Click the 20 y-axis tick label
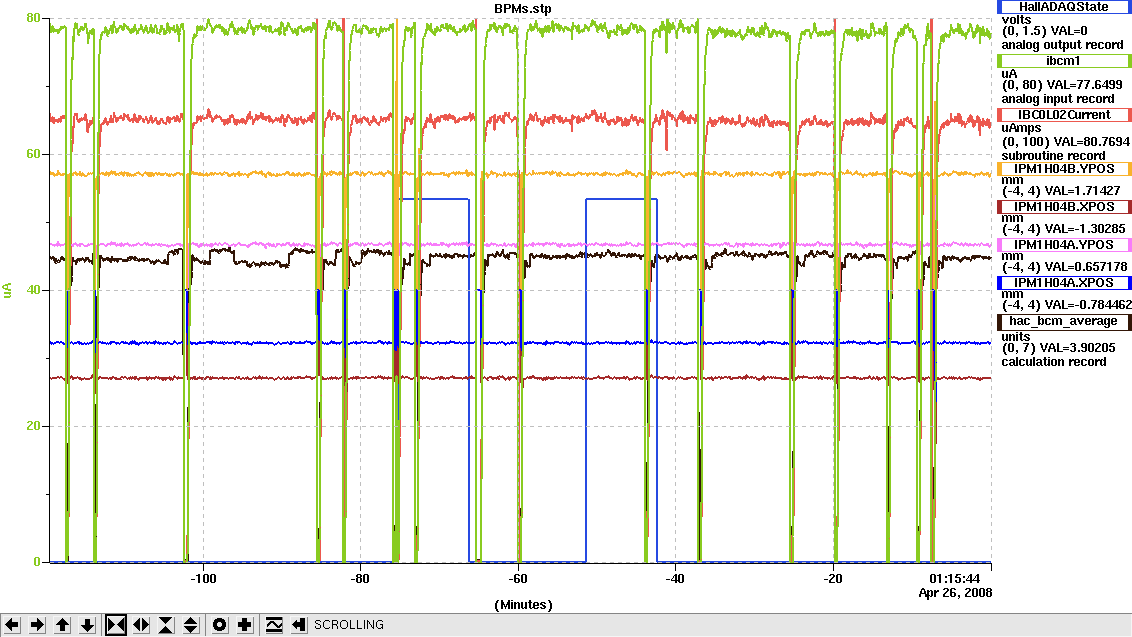 (x=33, y=426)
